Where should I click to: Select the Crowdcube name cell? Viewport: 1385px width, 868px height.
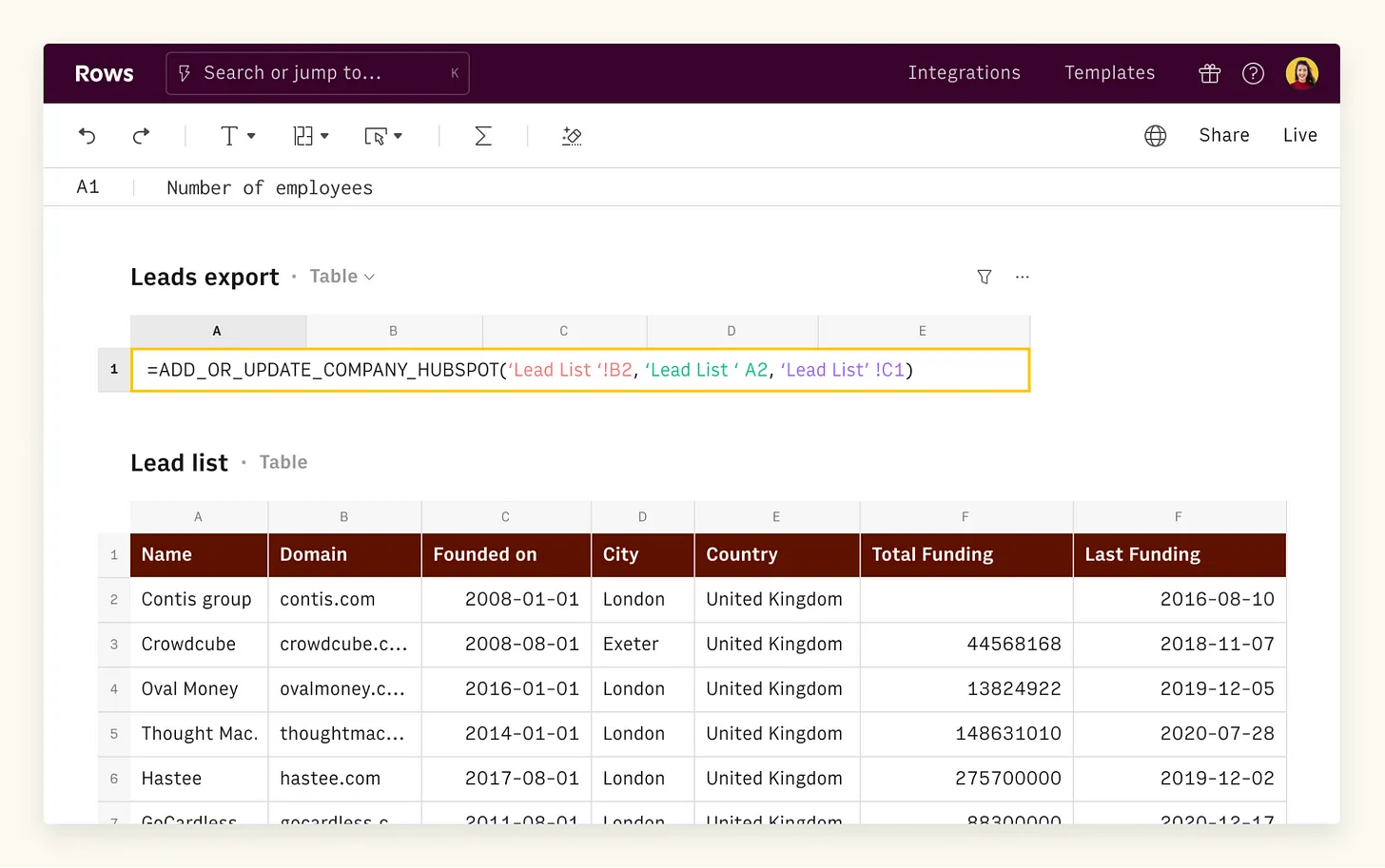(199, 645)
